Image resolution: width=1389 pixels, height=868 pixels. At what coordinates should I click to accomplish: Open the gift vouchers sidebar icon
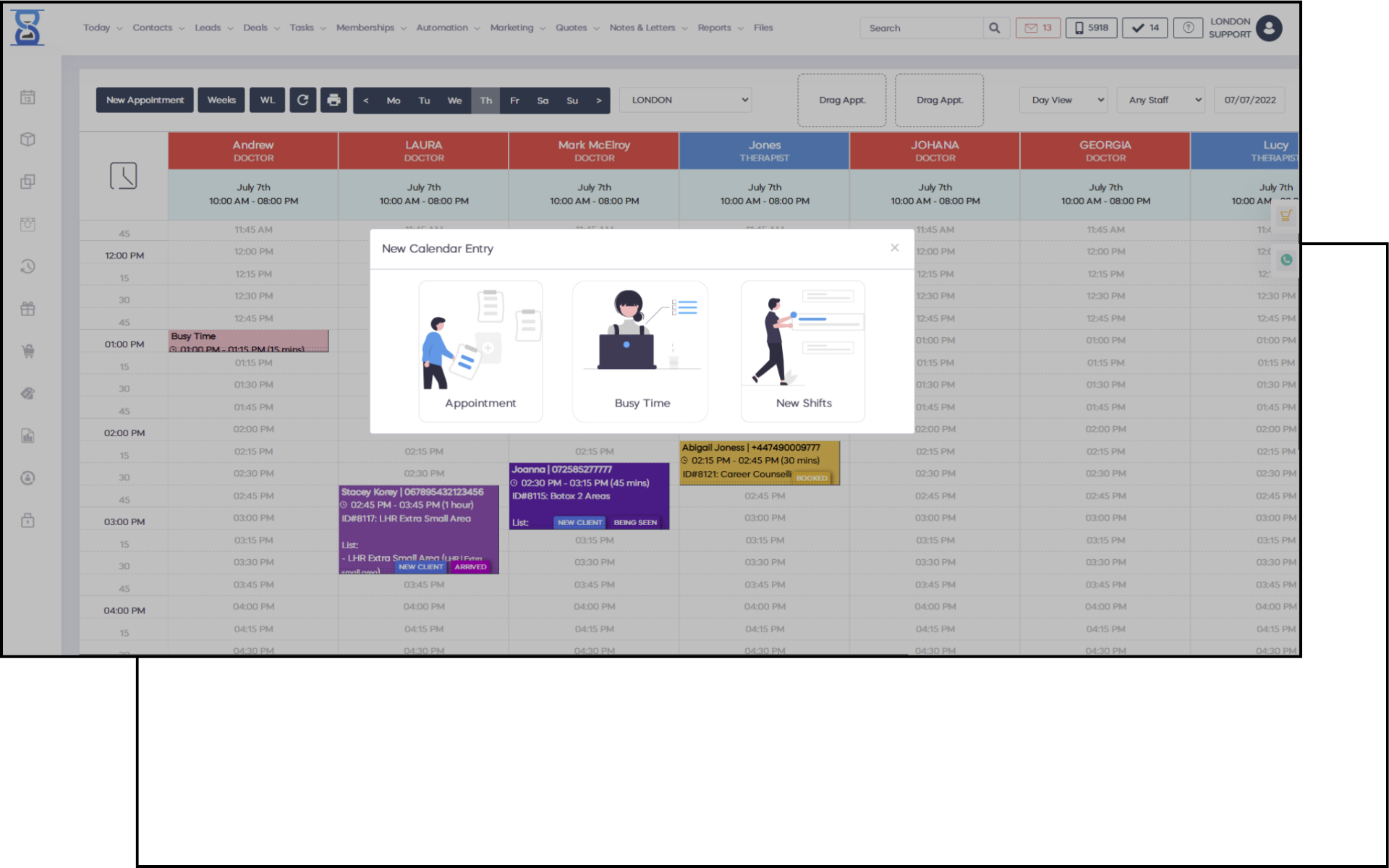[x=27, y=309]
